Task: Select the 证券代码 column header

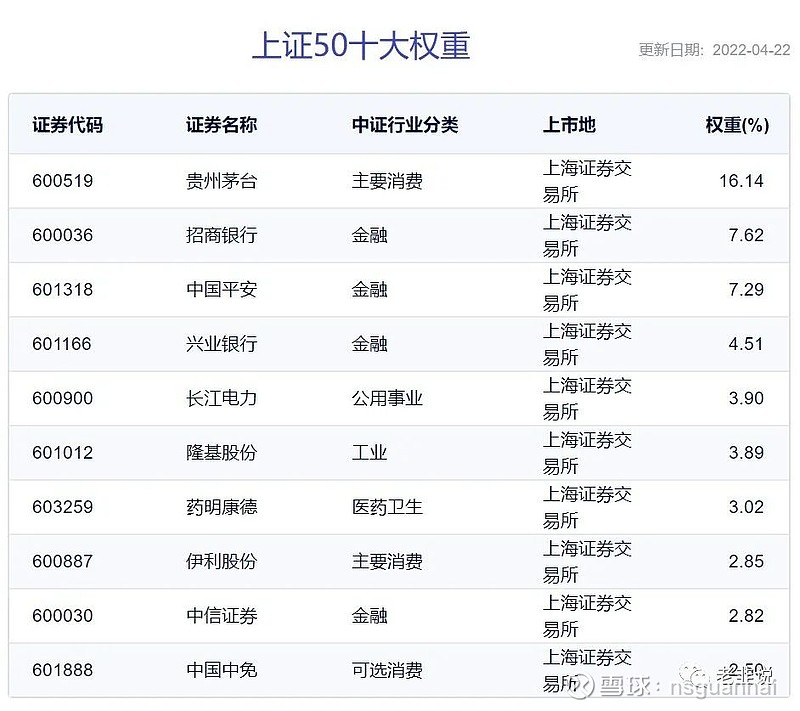Action: (x=68, y=125)
